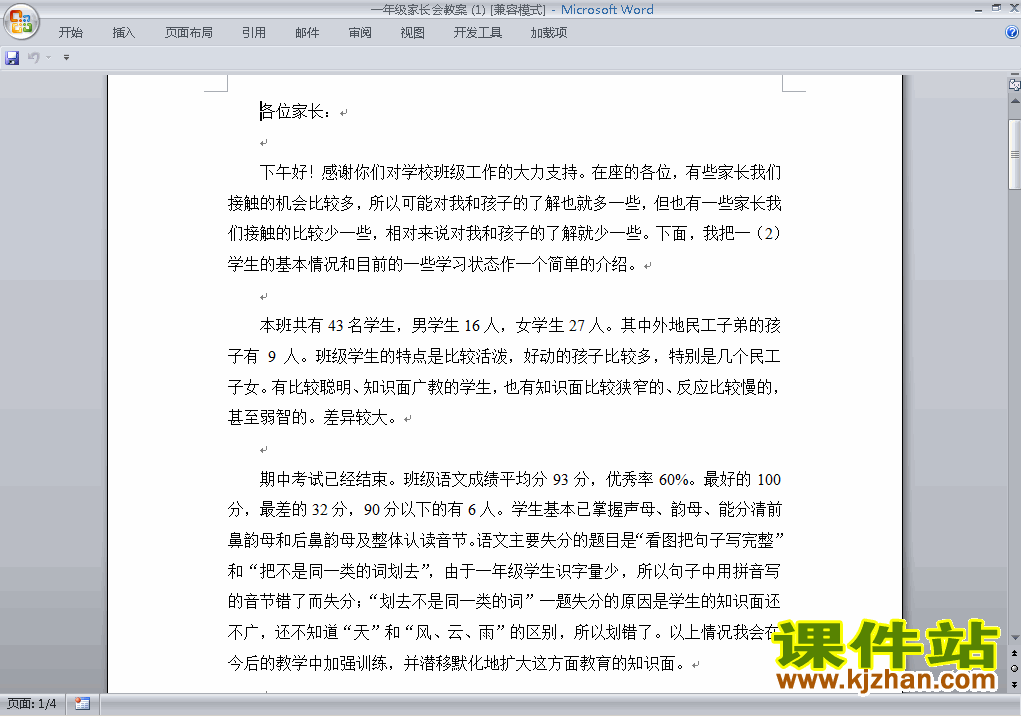The height and width of the screenshot is (717, 1021).
Task: Click the line starting 今后的教学中加强训练
Action: tap(456, 664)
